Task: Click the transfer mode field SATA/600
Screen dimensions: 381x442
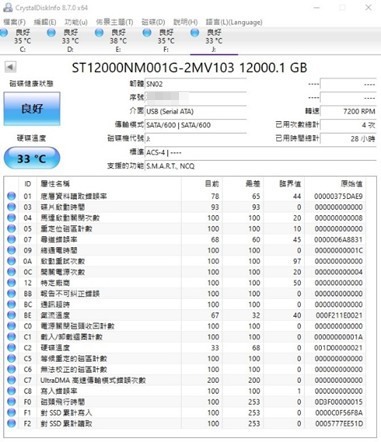Action: tap(196, 125)
